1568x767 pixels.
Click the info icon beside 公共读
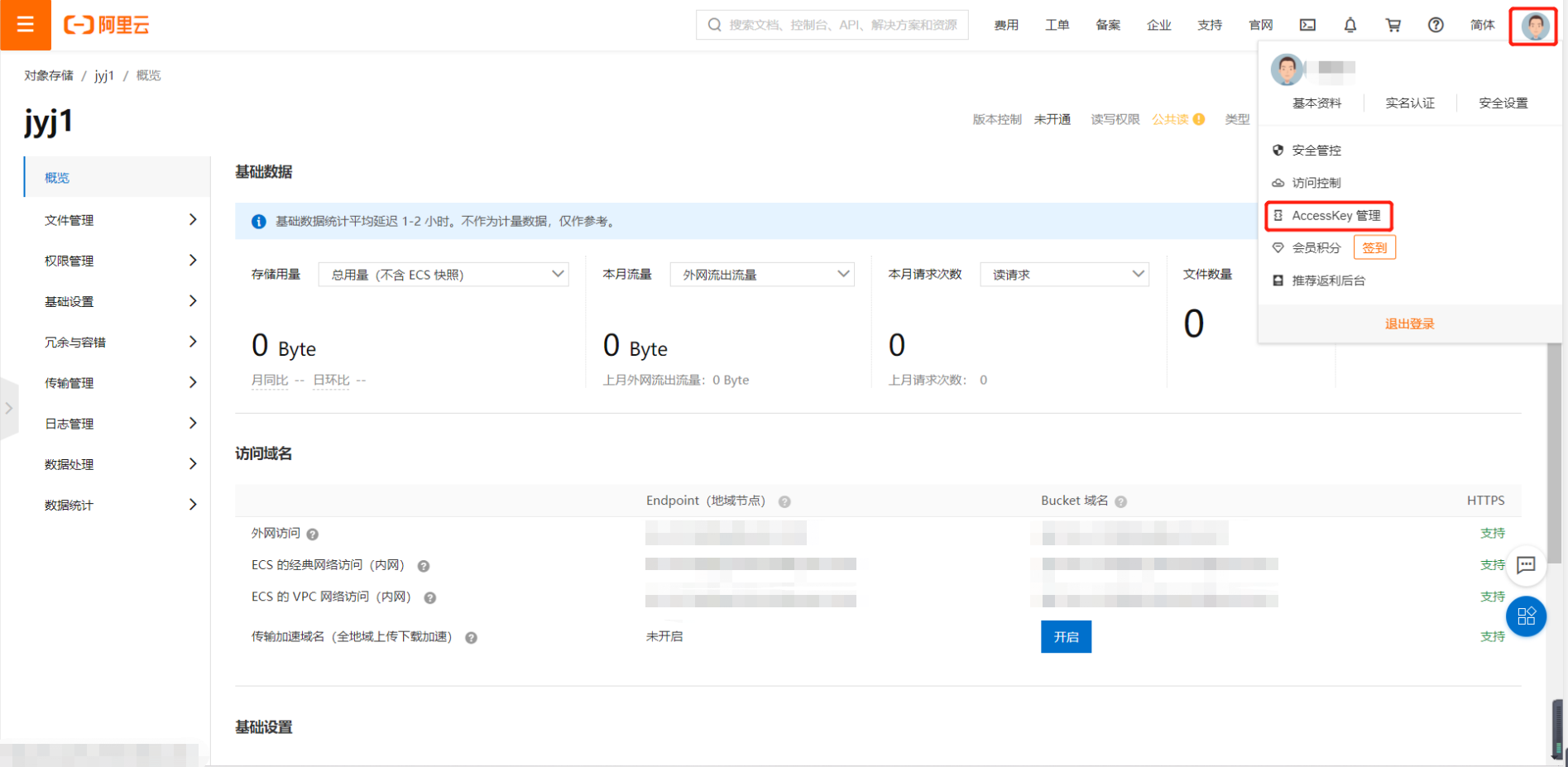tap(1199, 119)
